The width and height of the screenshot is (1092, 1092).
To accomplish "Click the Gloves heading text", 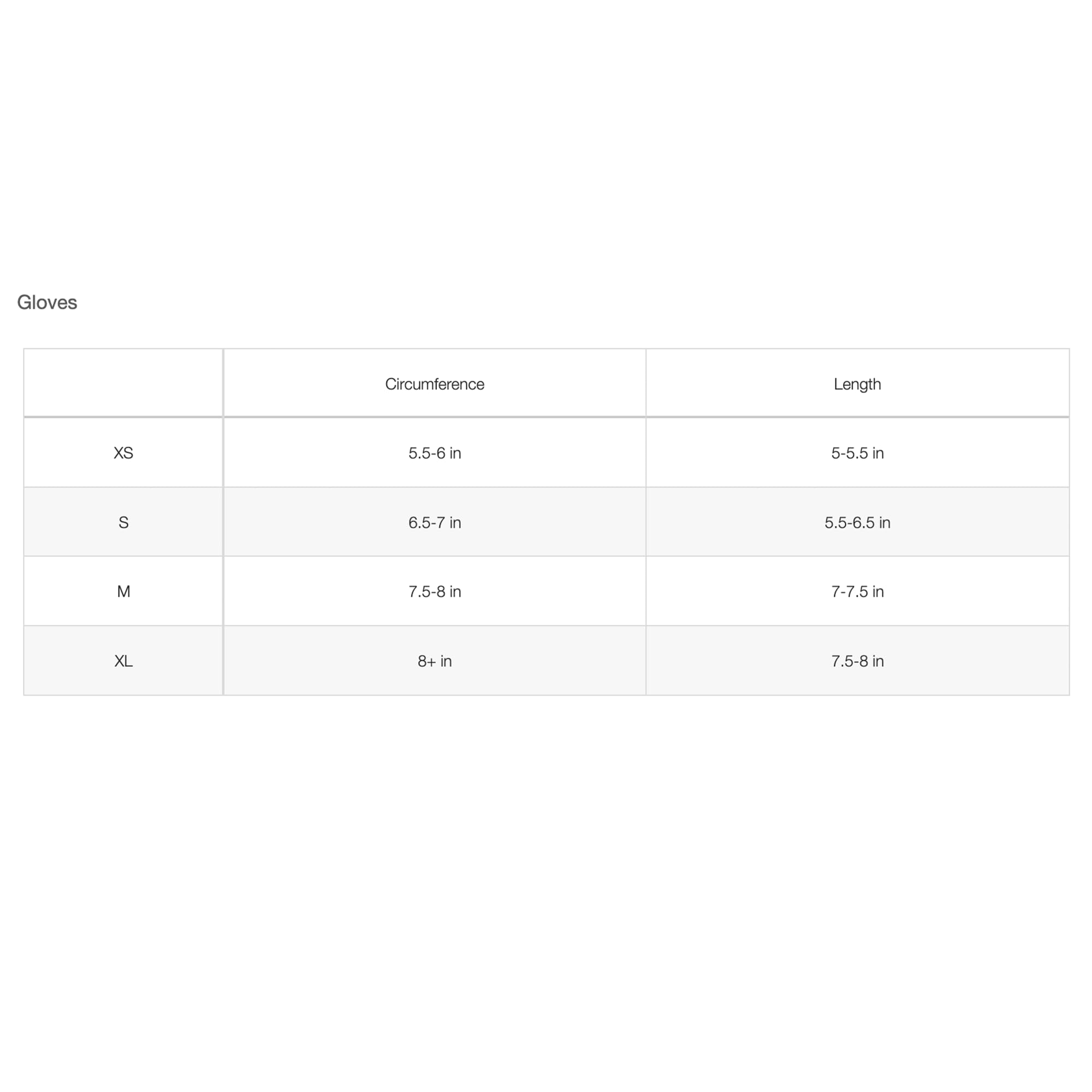I will point(47,302).
